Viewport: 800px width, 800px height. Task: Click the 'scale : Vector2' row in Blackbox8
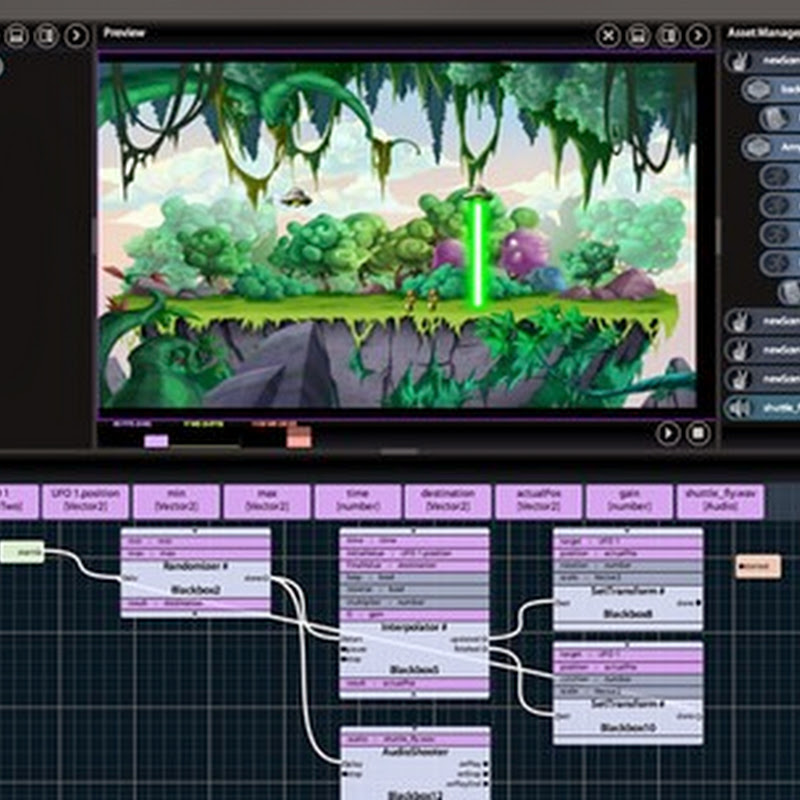(x=628, y=578)
